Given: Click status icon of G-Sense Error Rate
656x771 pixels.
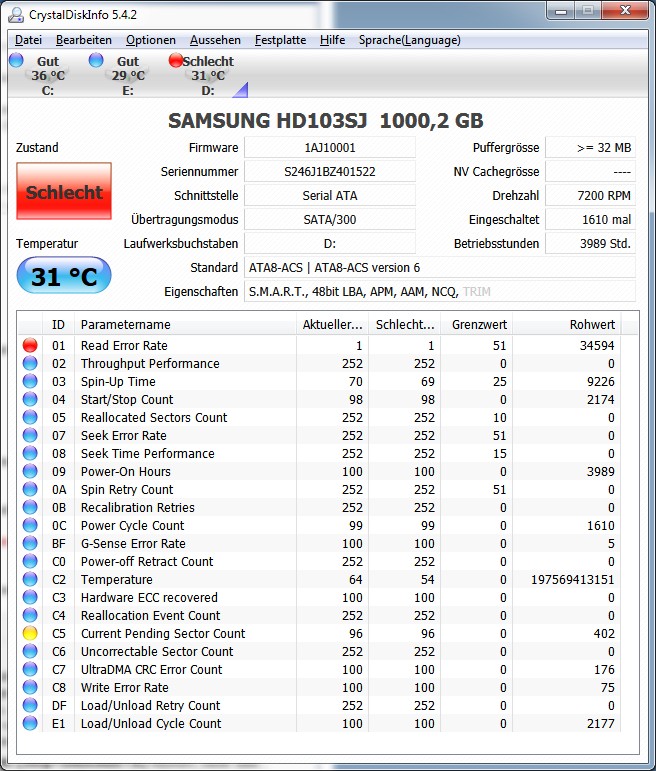Looking at the screenshot, I should [x=30, y=543].
